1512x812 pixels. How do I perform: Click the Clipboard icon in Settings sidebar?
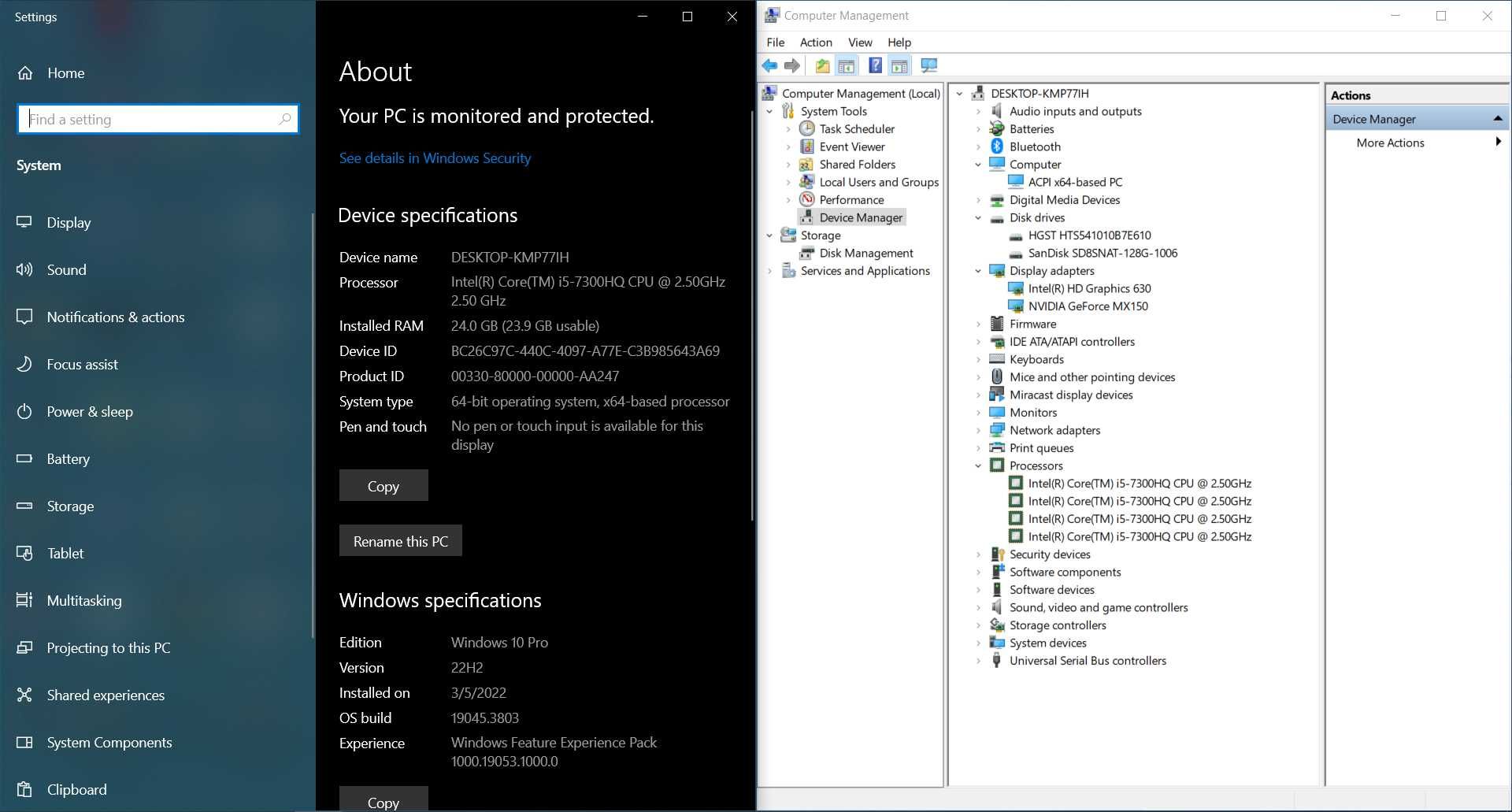(x=24, y=789)
